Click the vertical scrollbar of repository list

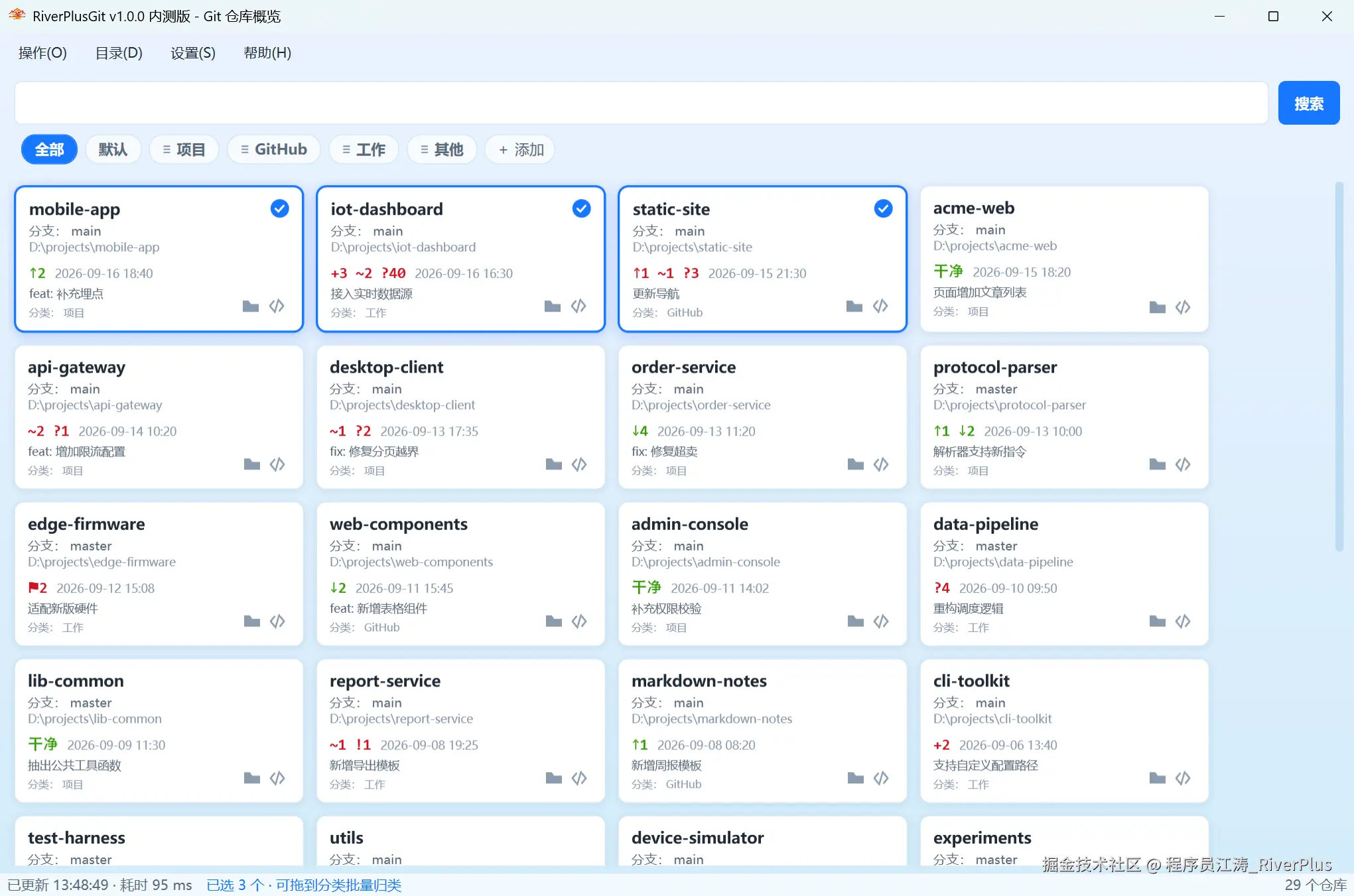click(1339, 366)
